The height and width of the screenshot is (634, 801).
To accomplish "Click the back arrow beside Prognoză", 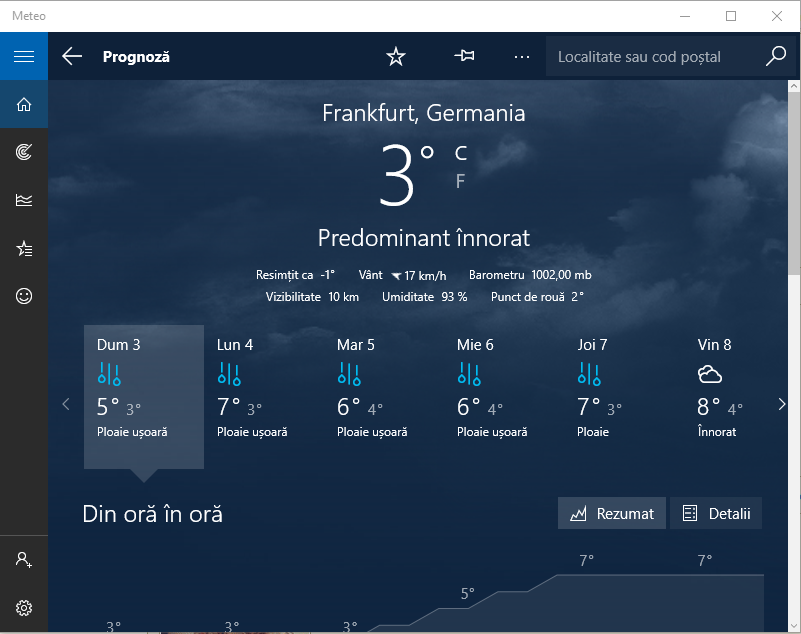I will 72,56.
